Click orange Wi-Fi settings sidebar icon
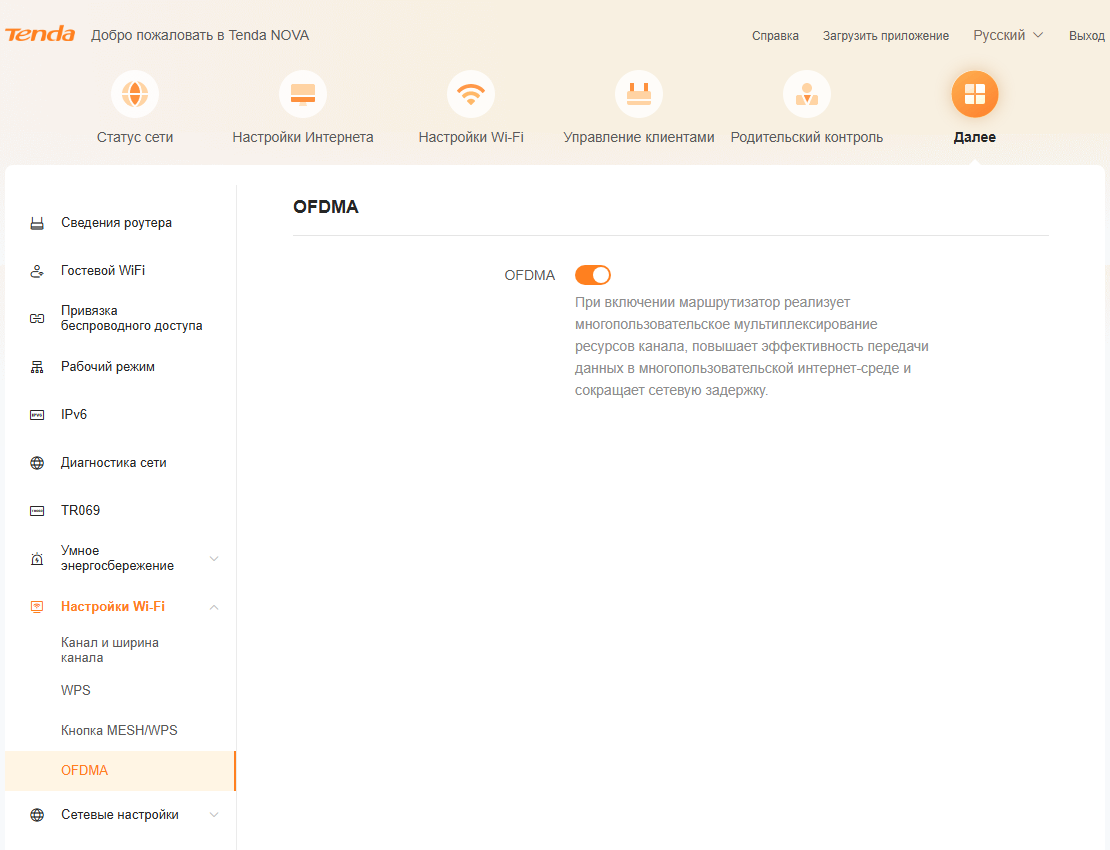Viewport: 1110px width, 850px height. point(37,607)
